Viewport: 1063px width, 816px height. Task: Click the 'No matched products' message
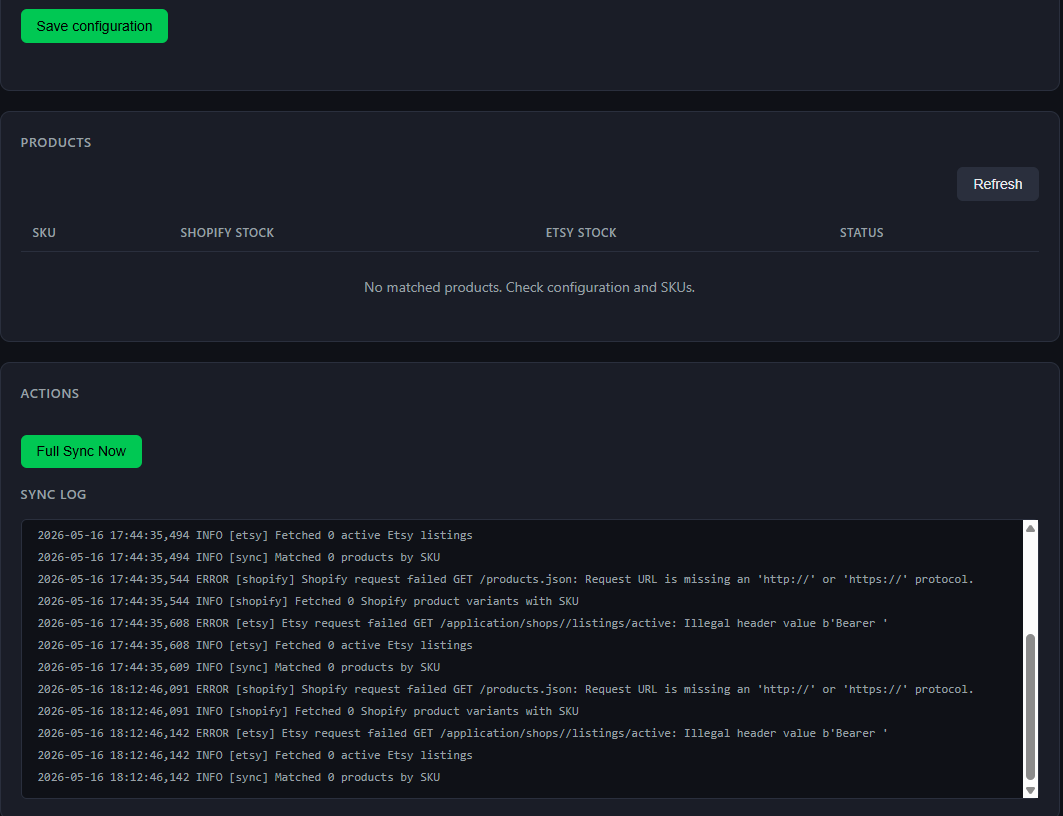pyautogui.click(x=529, y=287)
